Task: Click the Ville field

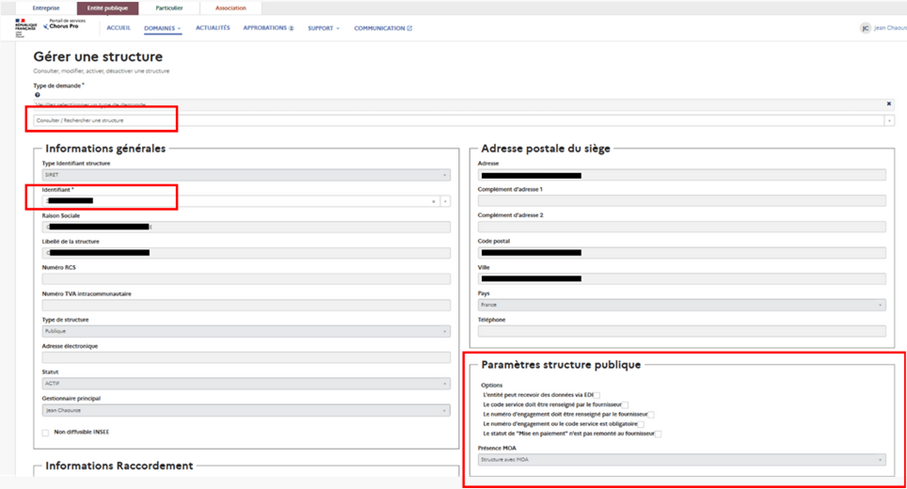Action: click(x=681, y=279)
